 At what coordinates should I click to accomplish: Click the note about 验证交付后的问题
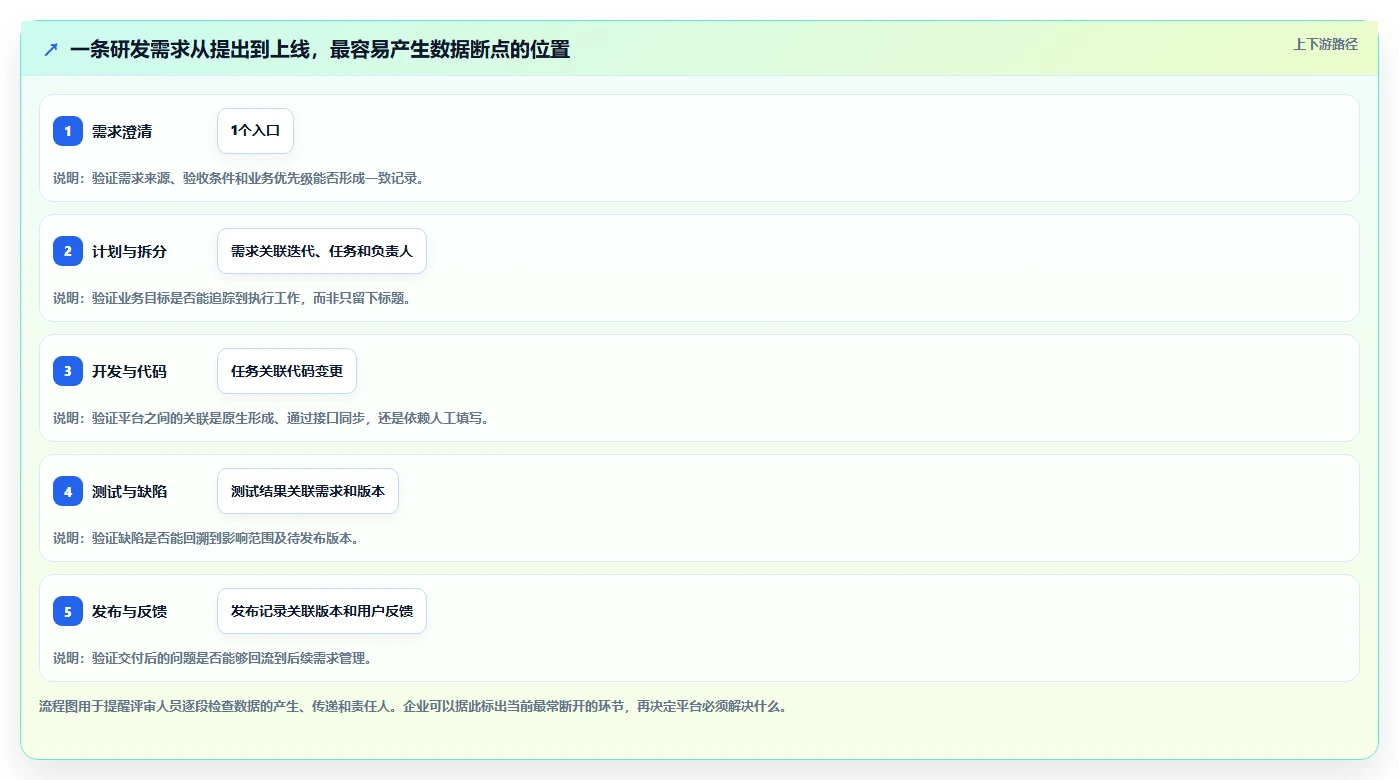(x=213, y=658)
